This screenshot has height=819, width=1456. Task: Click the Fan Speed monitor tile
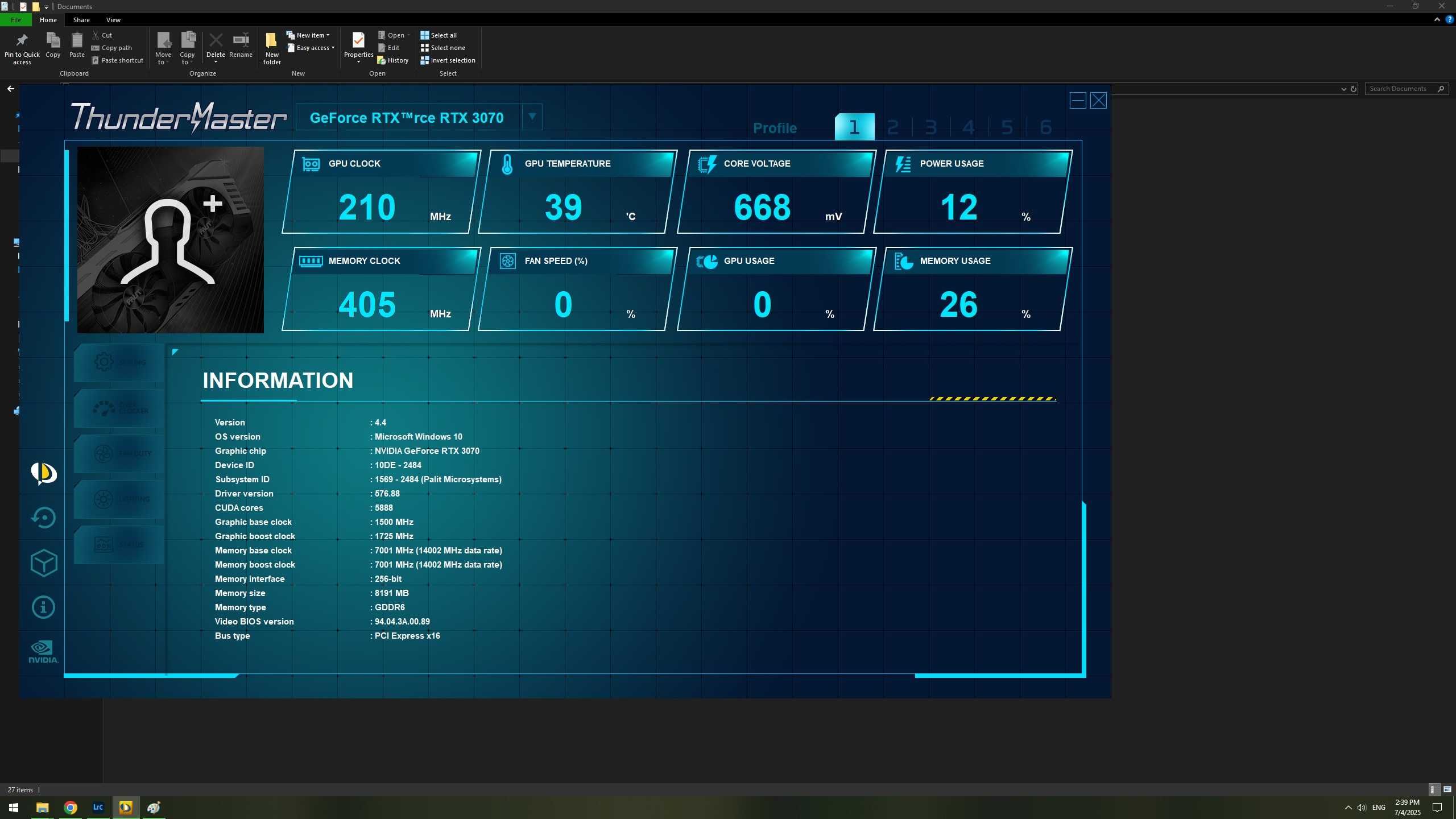[578, 289]
